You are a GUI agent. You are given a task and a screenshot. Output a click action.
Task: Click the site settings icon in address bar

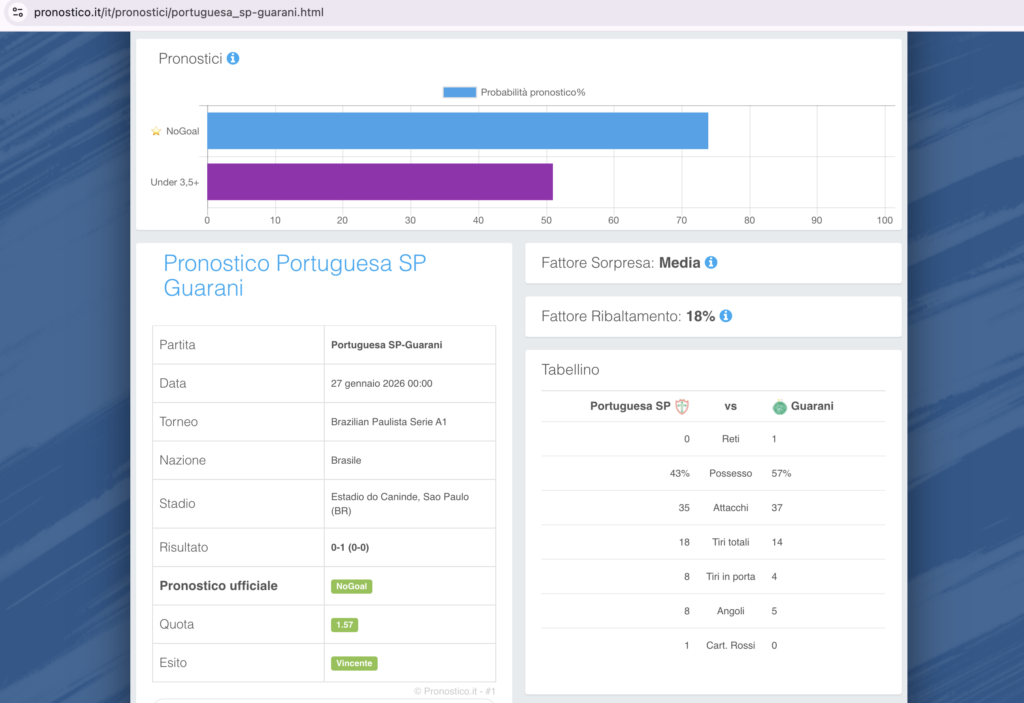18,13
